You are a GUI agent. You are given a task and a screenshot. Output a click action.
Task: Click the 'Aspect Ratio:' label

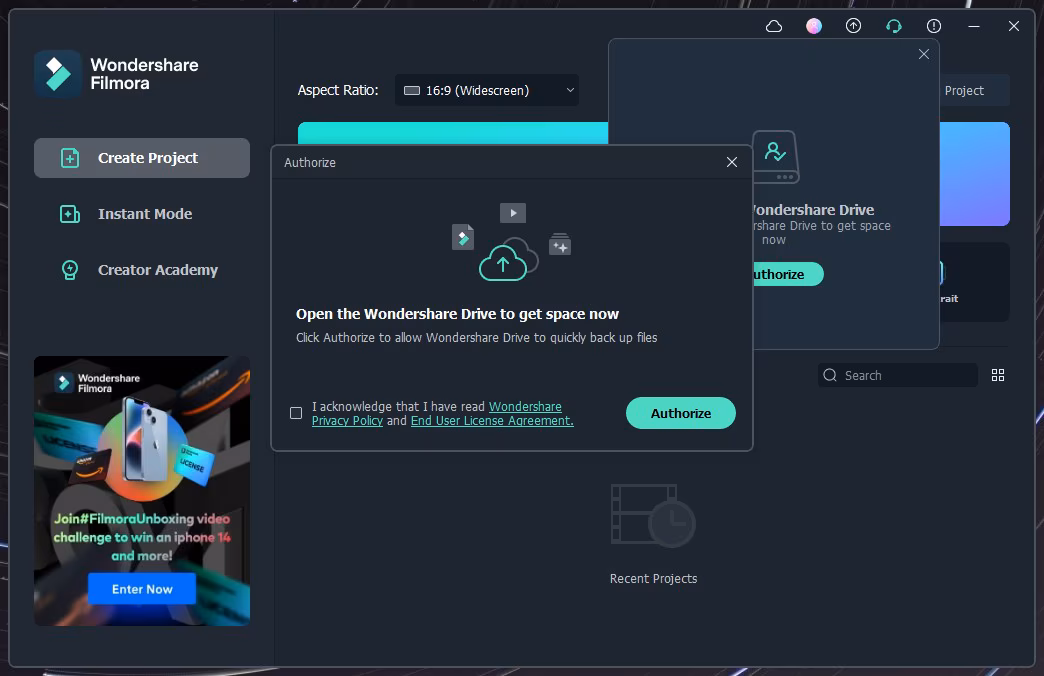[338, 90]
